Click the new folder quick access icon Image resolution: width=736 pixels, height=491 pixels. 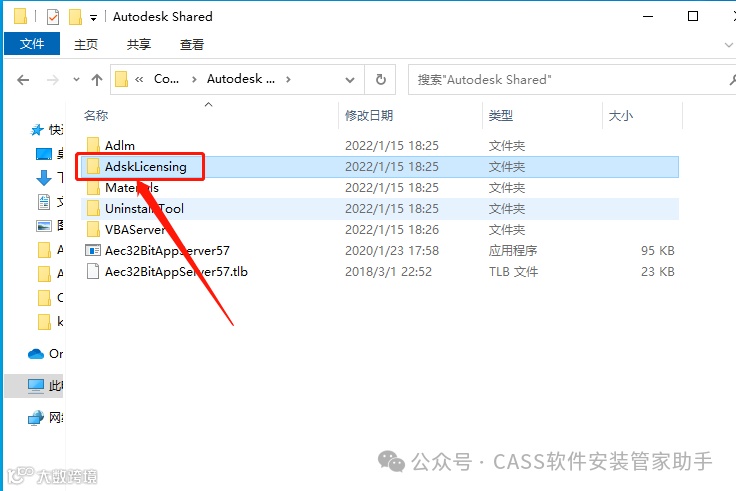76,17
